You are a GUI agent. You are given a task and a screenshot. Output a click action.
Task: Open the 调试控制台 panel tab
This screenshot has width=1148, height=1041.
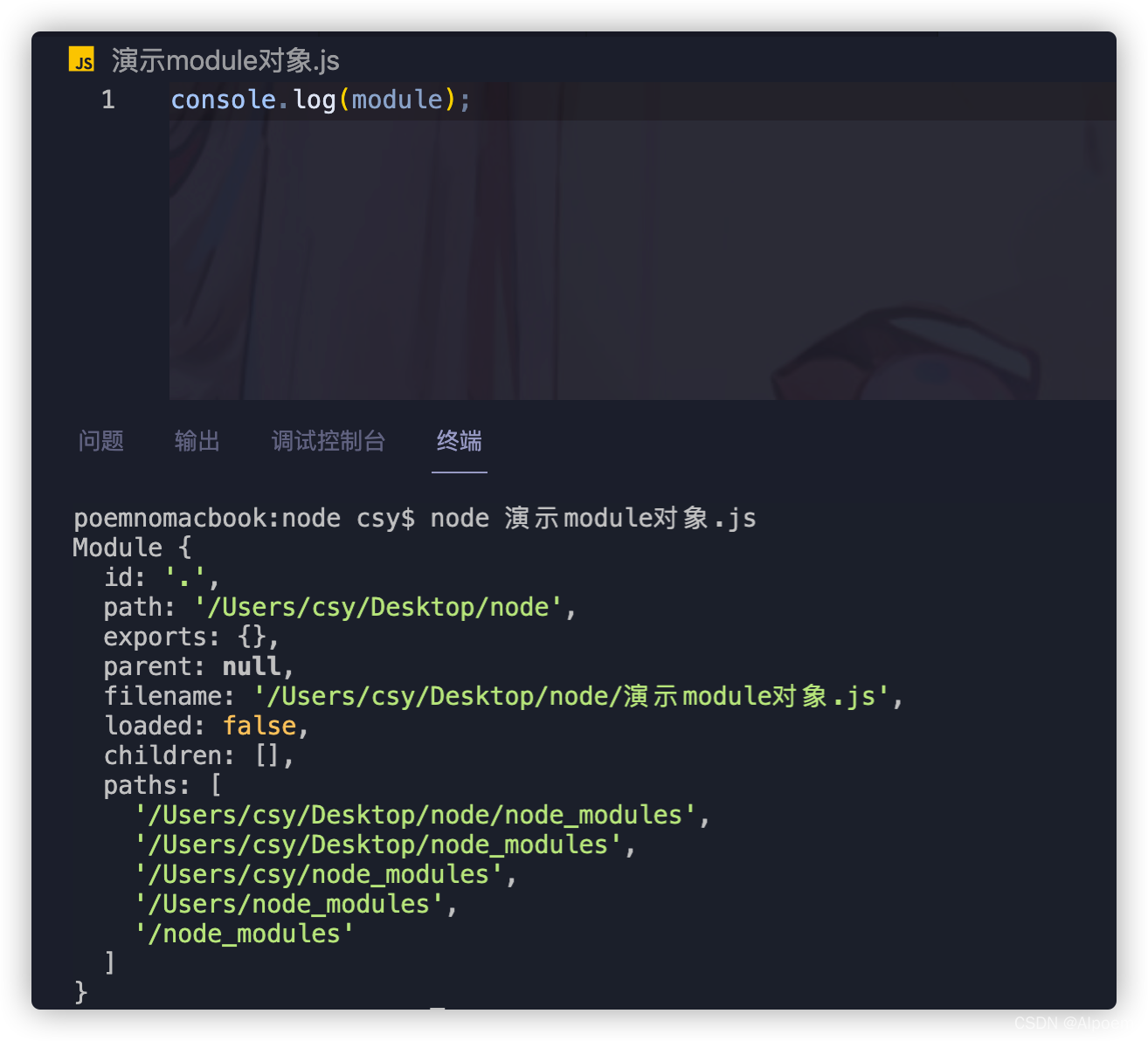click(x=328, y=441)
